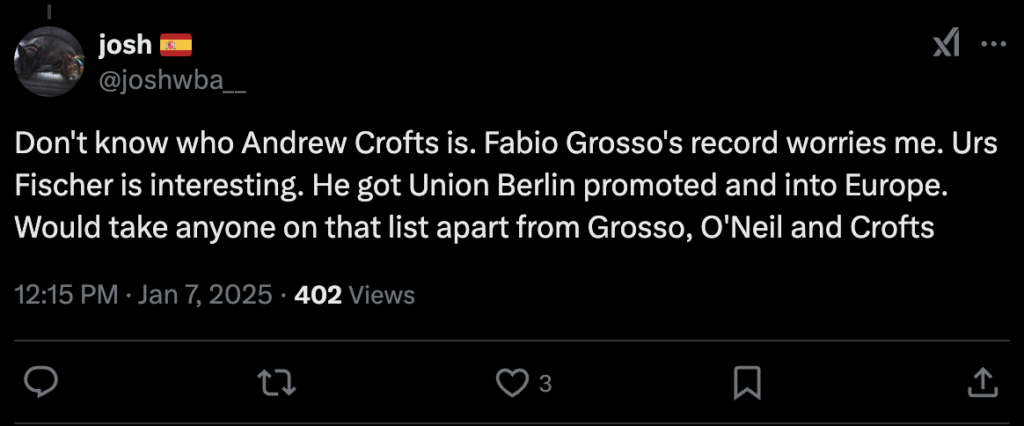Screen dimensions: 1024x426
Task: Click the display name josh
Action: click(125, 44)
